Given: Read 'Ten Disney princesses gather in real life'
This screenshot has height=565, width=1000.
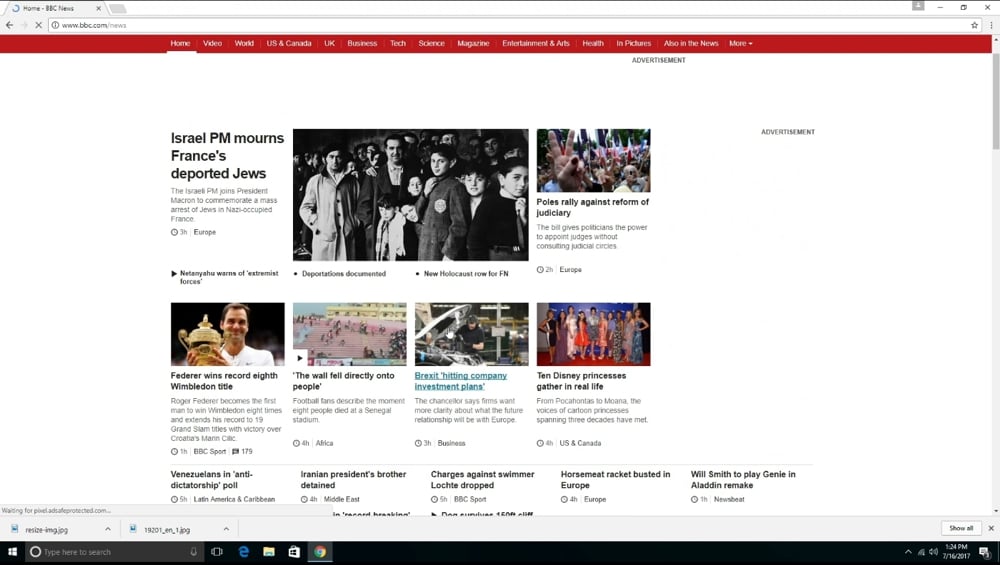Looking at the screenshot, I should pos(581,381).
